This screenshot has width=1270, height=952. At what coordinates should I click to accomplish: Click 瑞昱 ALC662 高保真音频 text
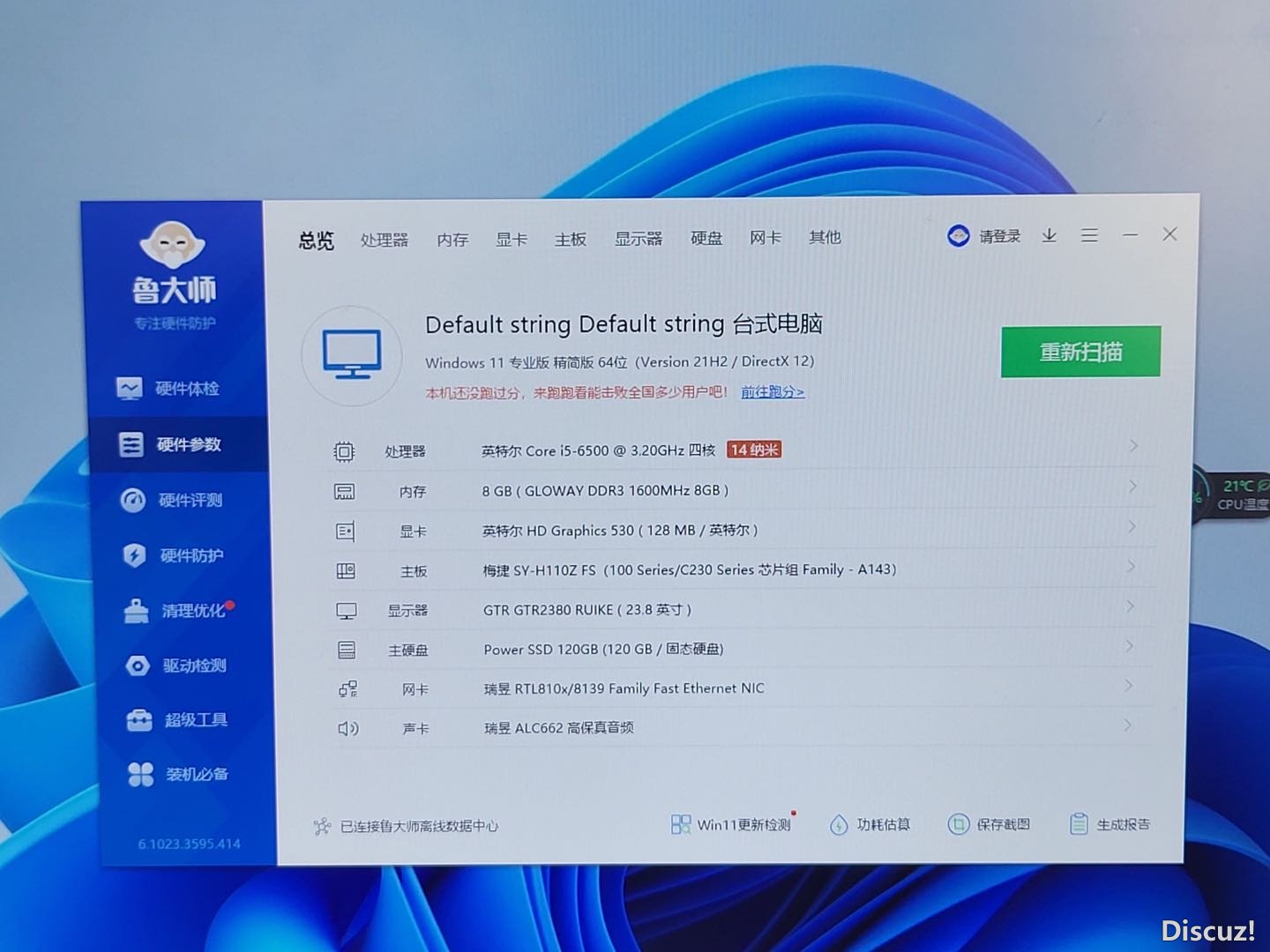click(559, 728)
